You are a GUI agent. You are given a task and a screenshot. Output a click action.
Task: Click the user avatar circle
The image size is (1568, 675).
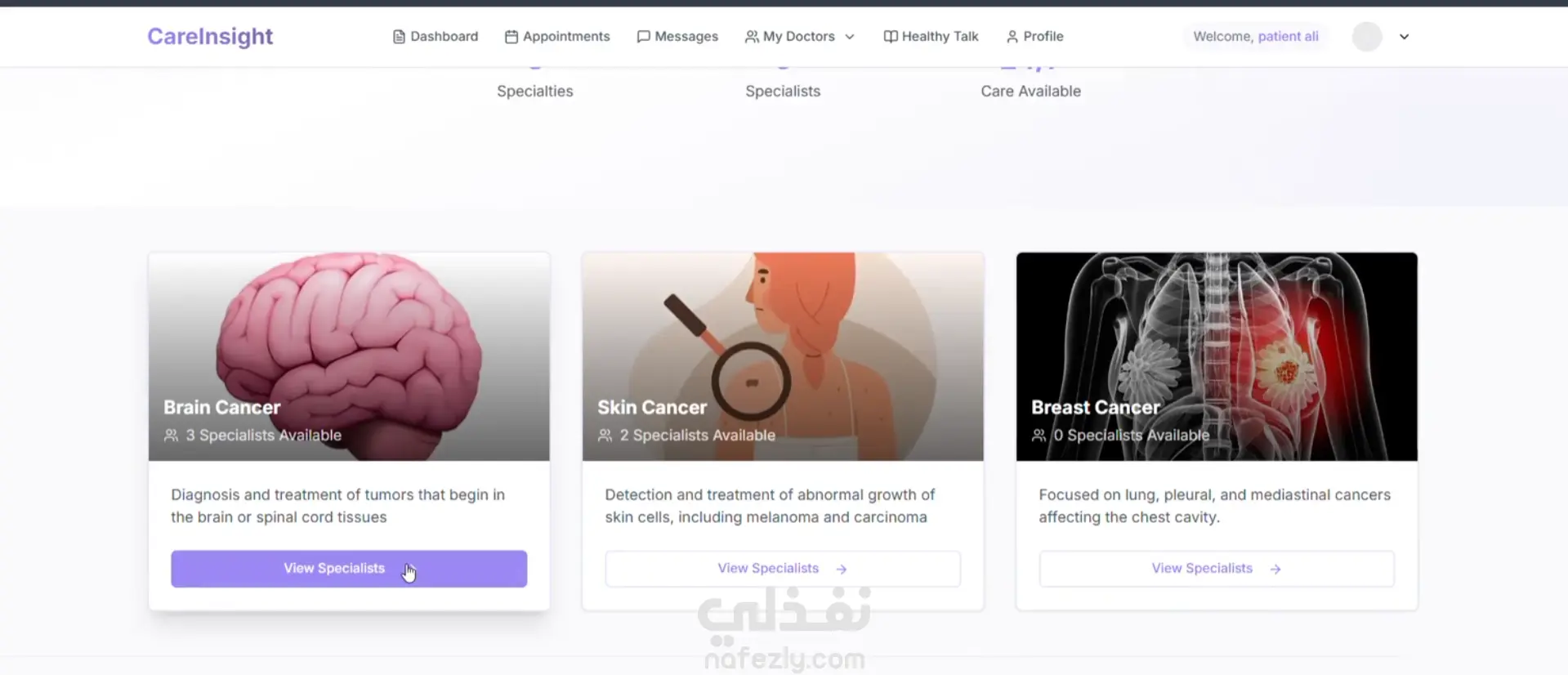click(x=1367, y=37)
